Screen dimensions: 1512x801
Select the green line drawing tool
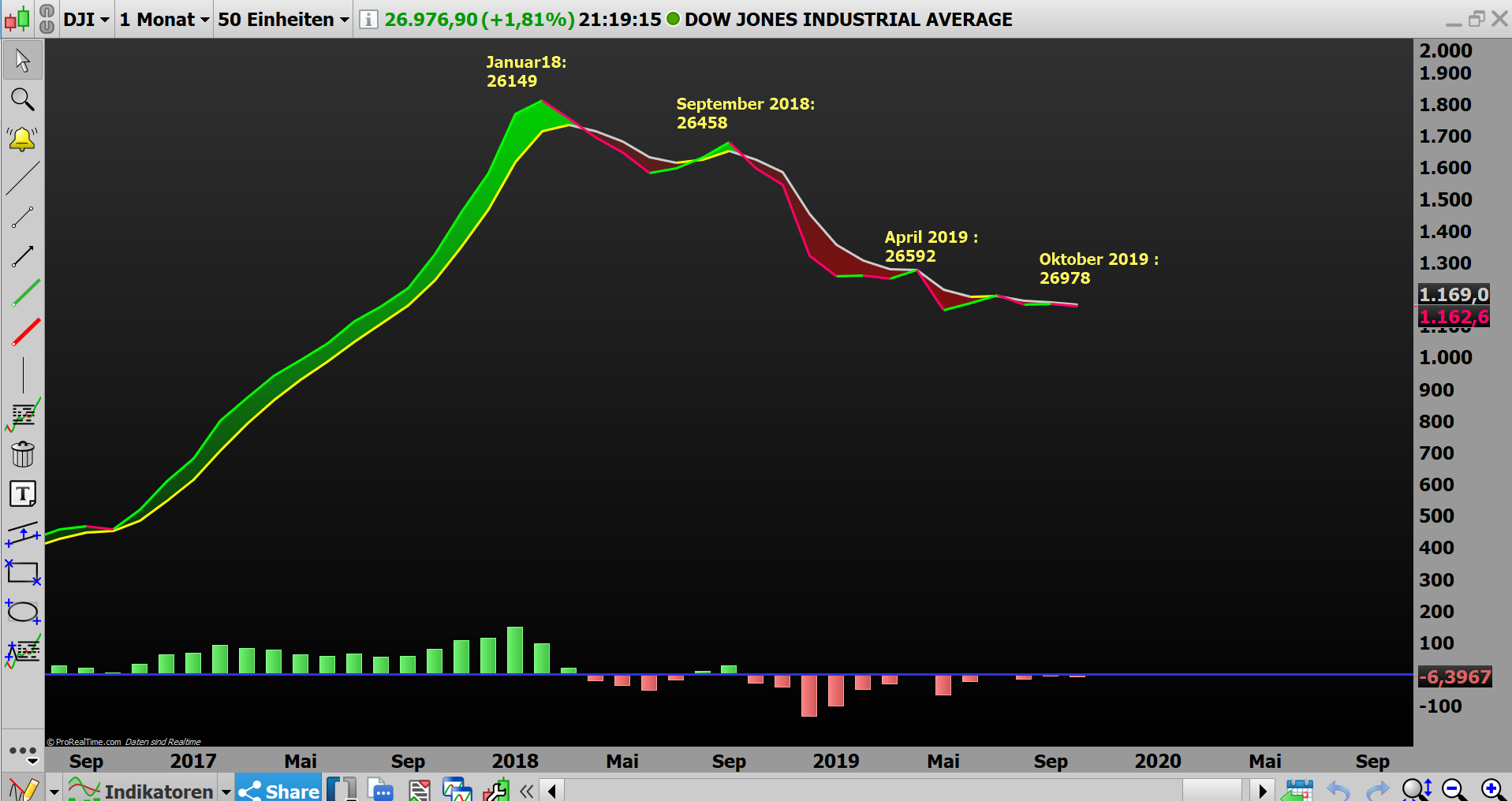26,293
